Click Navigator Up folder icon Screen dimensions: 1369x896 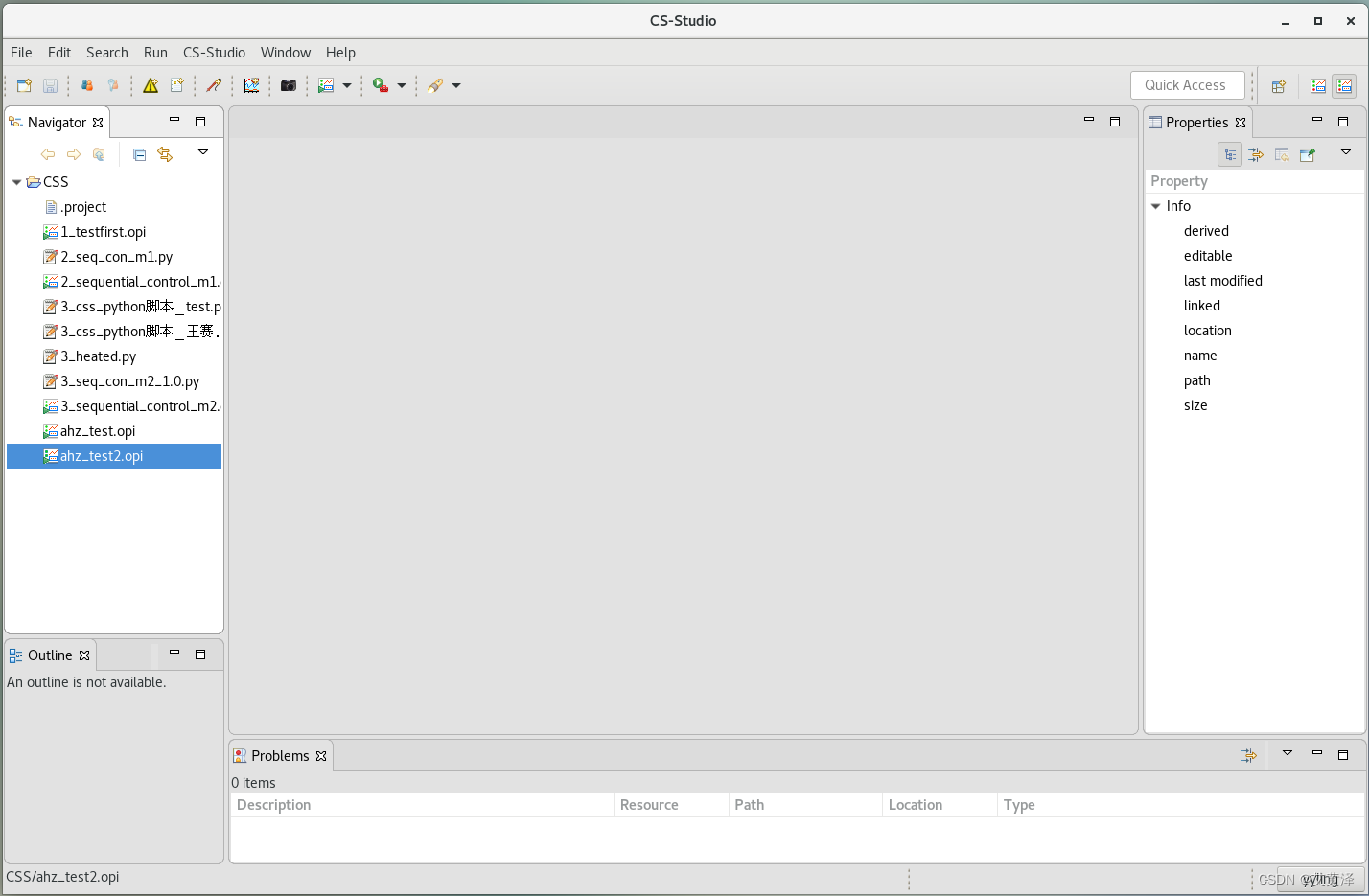point(99,154)
